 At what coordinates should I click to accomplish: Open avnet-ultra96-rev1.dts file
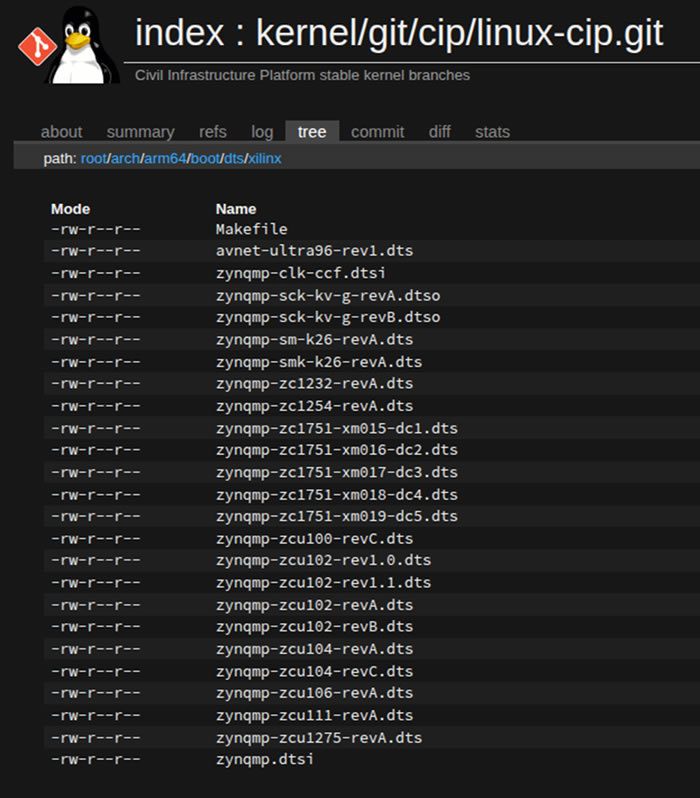314,251
